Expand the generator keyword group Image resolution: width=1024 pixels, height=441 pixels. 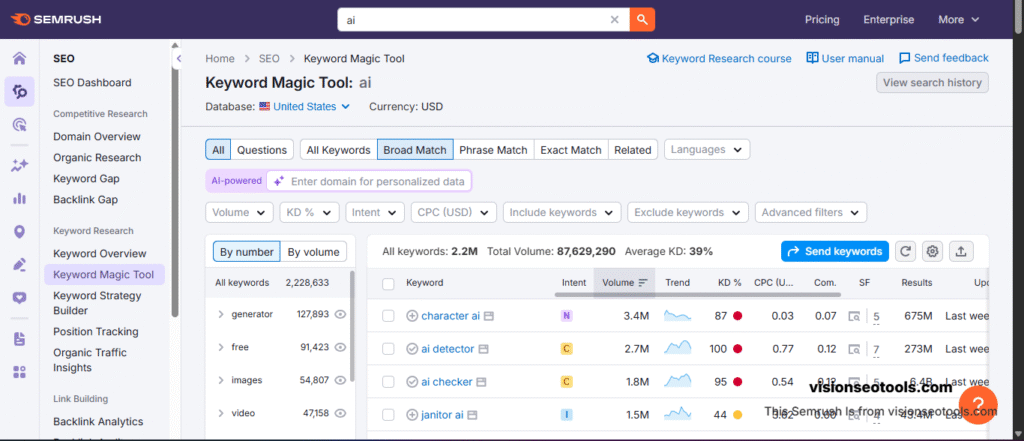click(221, 314)
